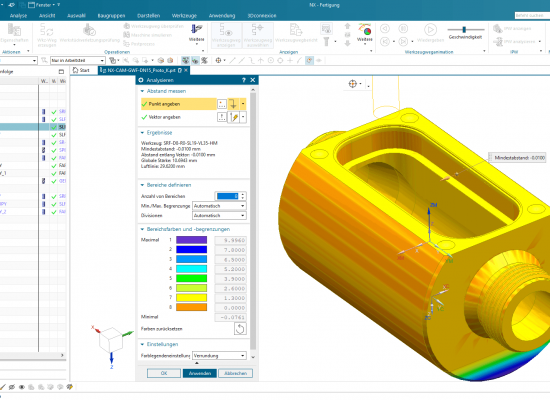Screen dimensions: 550x400
Task: Open the Analyse menu
Action: coord(18,15)
